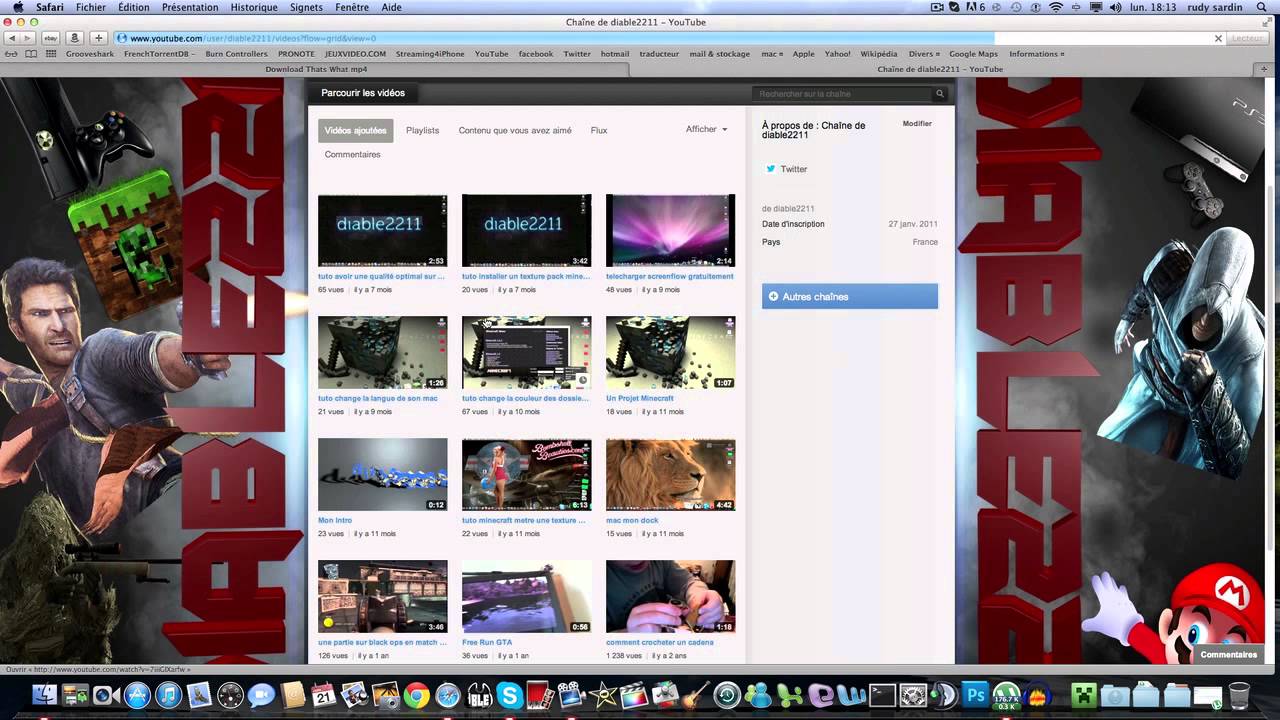
Task: Open iCal calendar from the dock
Action: pyautogui.click(x=323, y=694)
